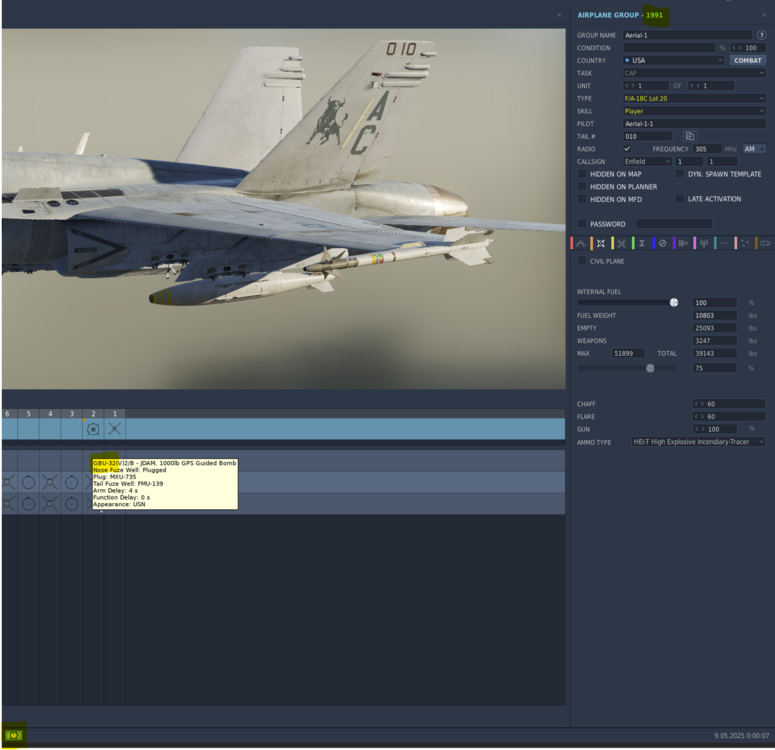Screen dimensions: 775x750
Task: Click the date-time text 9.05.2025
Action: point(741,736)
